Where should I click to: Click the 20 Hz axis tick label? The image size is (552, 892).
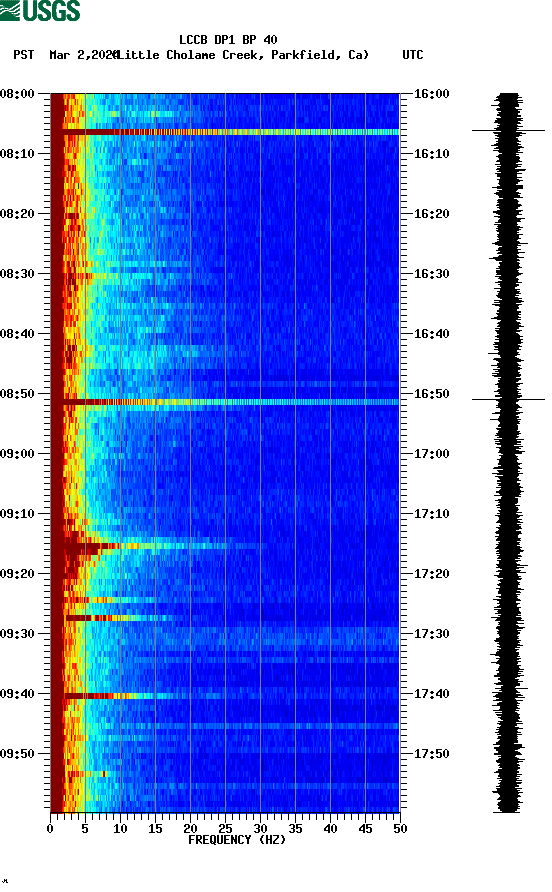click(x=190, y=829)
